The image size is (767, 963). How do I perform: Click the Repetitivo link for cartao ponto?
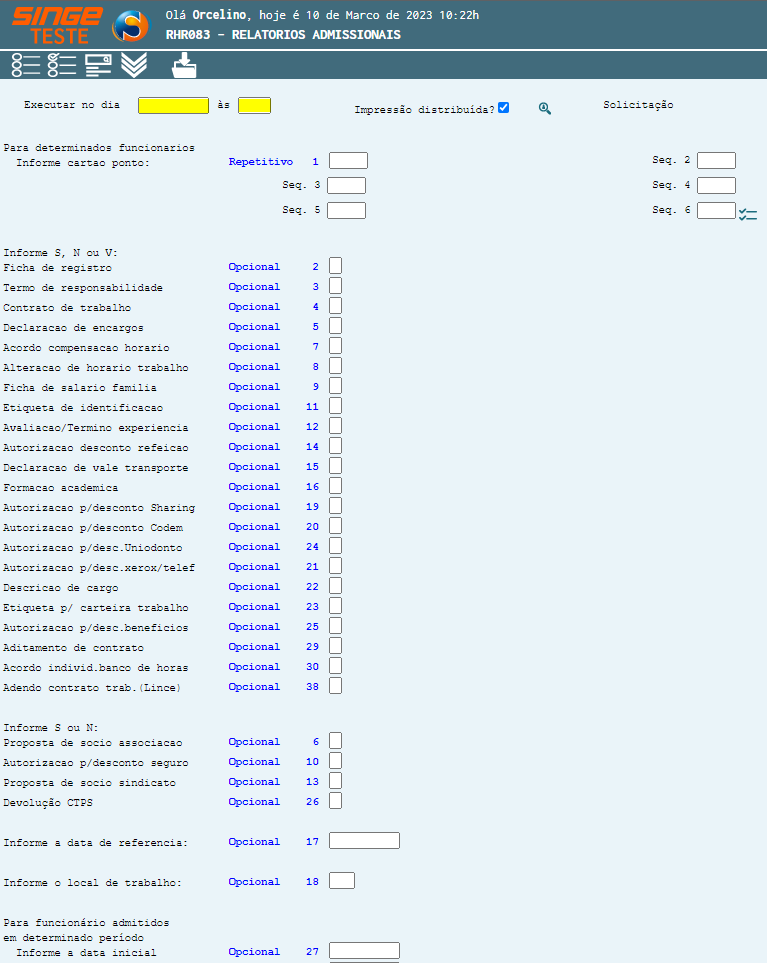(x=260, y=161)
